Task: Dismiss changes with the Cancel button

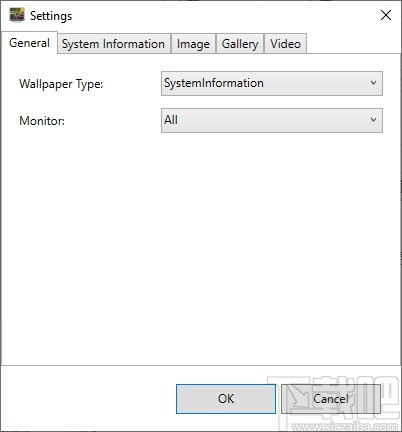Action: point(331,399)
